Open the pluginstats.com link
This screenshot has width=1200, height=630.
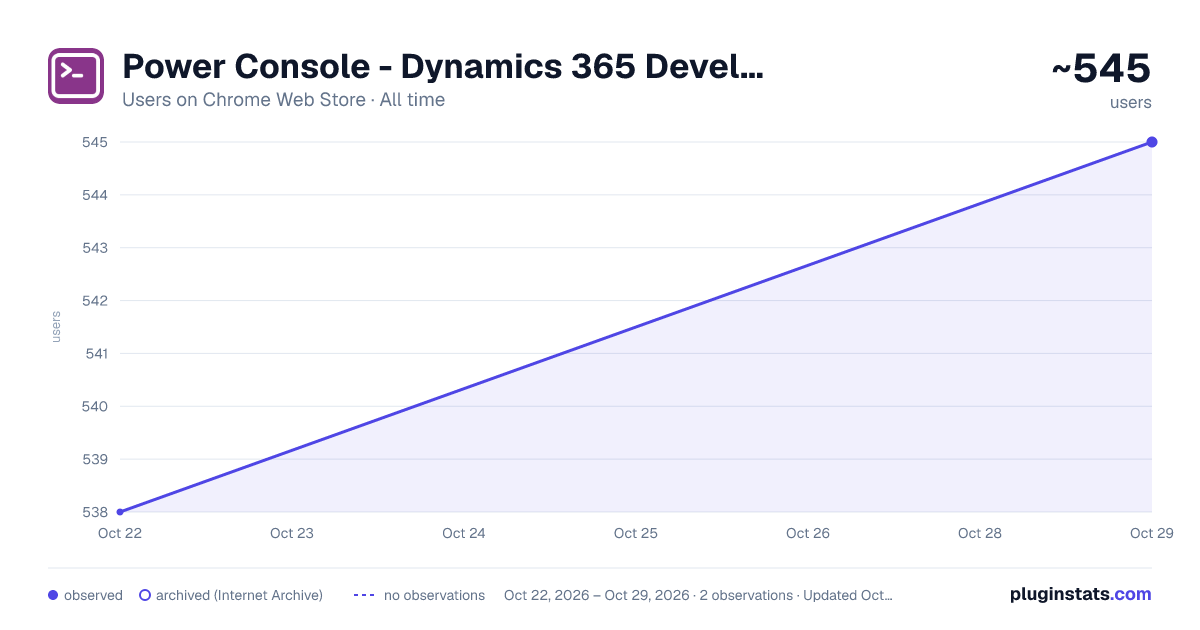click(x=1081, y=594)
